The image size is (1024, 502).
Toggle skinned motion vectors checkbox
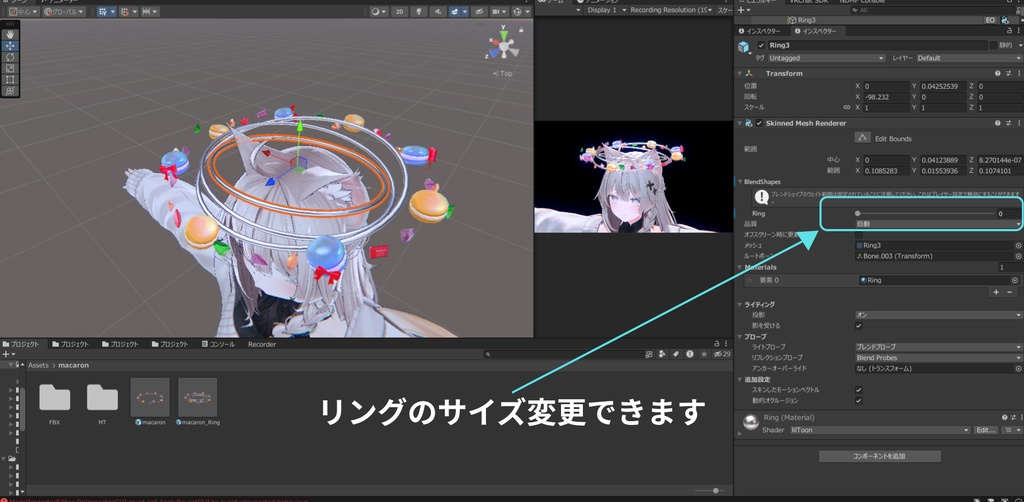point(859,390)
